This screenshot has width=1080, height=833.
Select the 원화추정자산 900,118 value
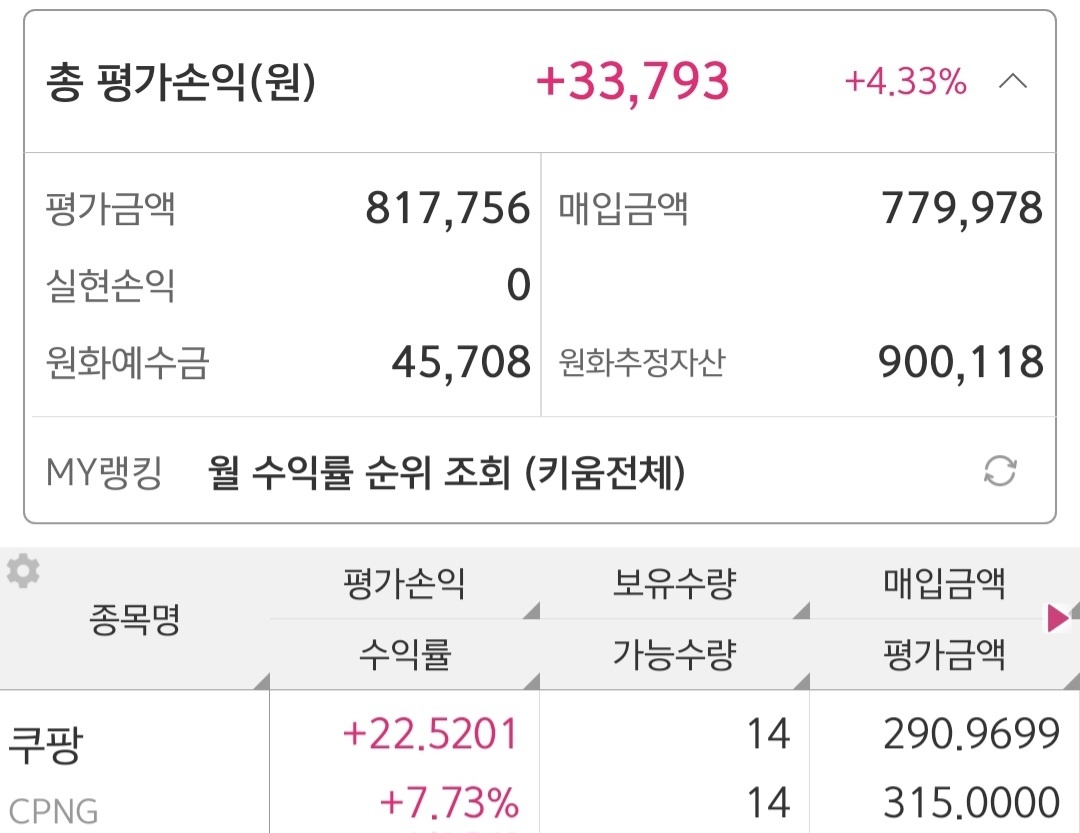(960, 362)
